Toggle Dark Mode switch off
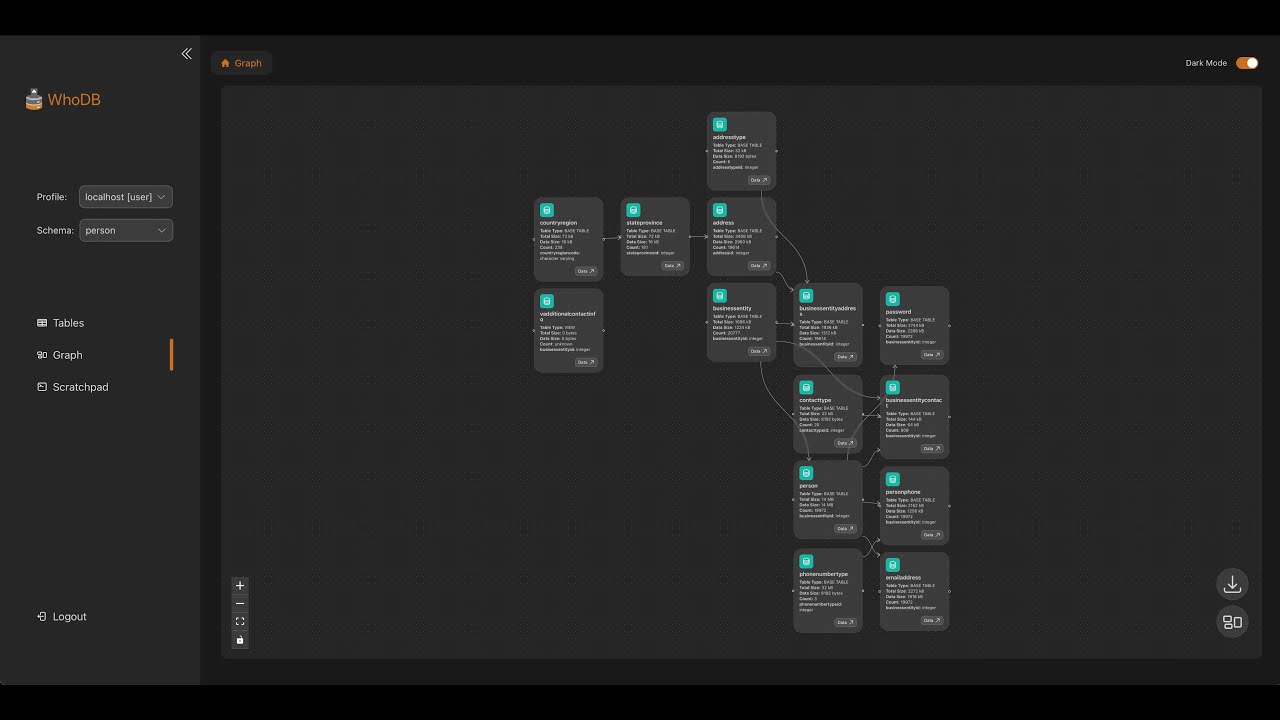The height and width of the screenshot is (720, 1280). pyautogui.click(x=1247, y=63)
